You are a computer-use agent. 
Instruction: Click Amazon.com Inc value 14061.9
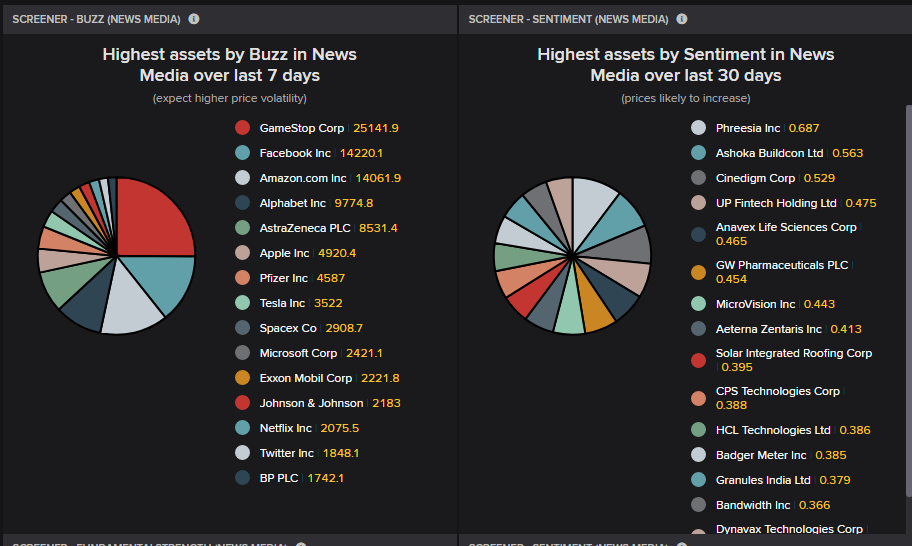378,178
